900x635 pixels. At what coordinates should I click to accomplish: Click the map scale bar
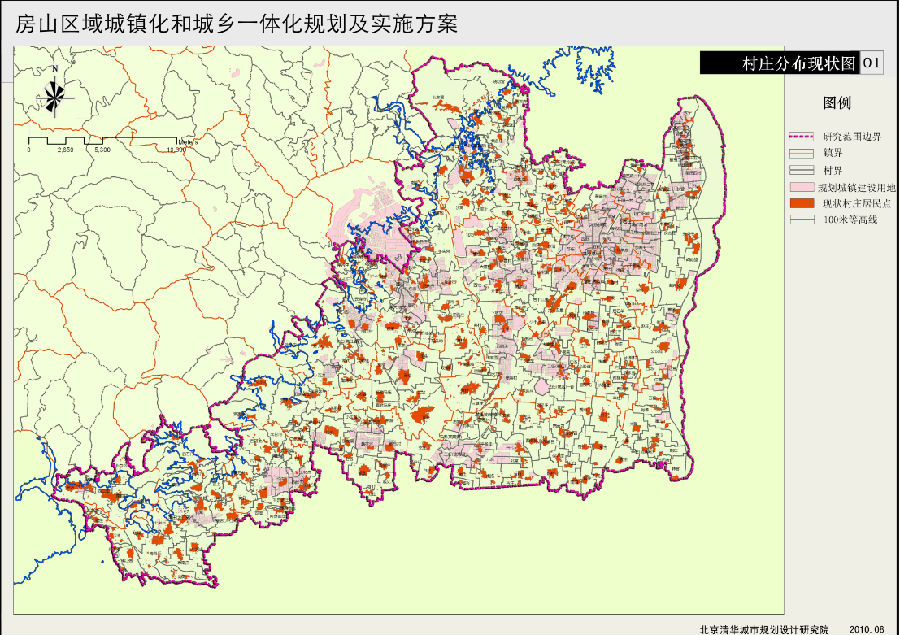(x=103, y=141)
